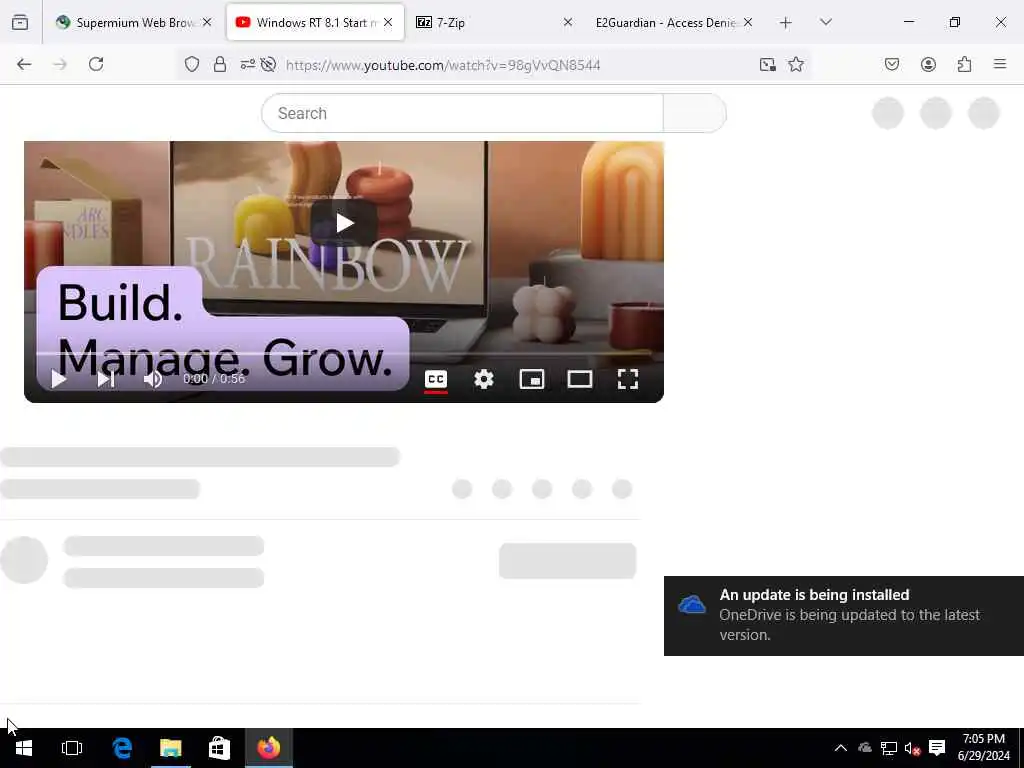This screenshot has height=768, width=1024.
Task: Switch to the Supermium Web Browser tab
Action: (x=134, y=23)
